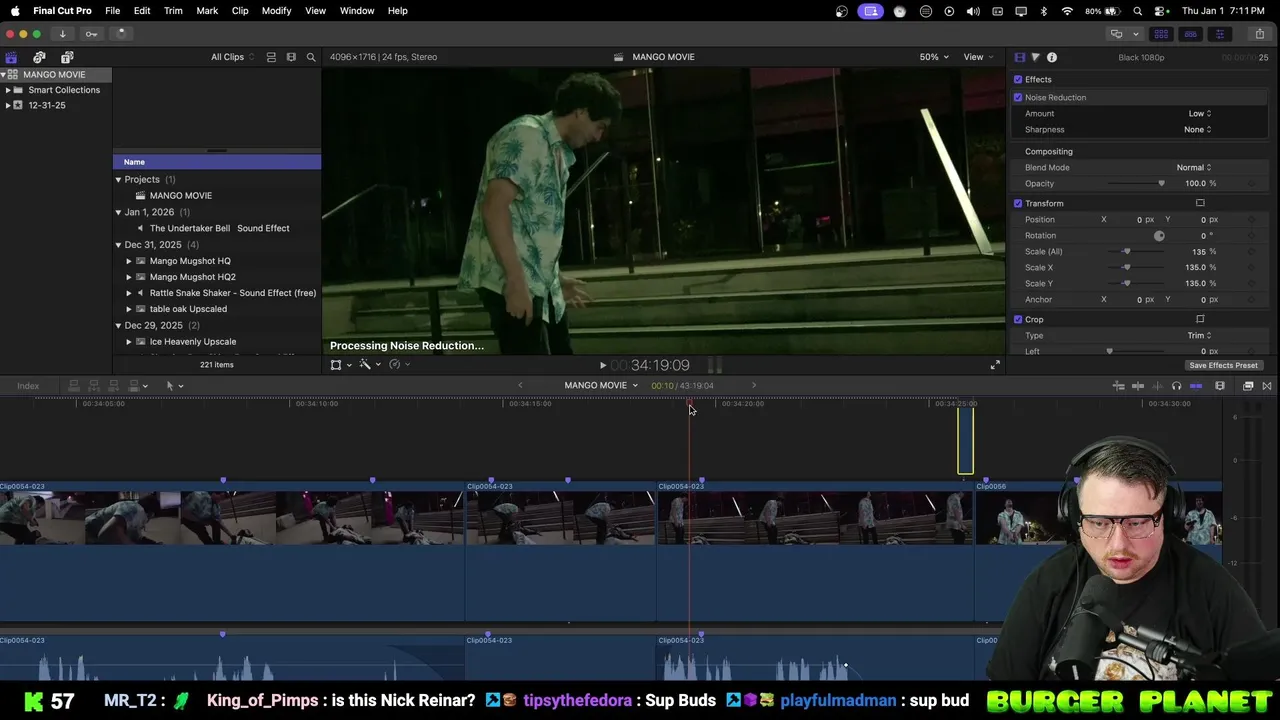The height and width of the screenshot is (720, 1280).
Task: Open the Edit menu
Action: click(142, 11)
